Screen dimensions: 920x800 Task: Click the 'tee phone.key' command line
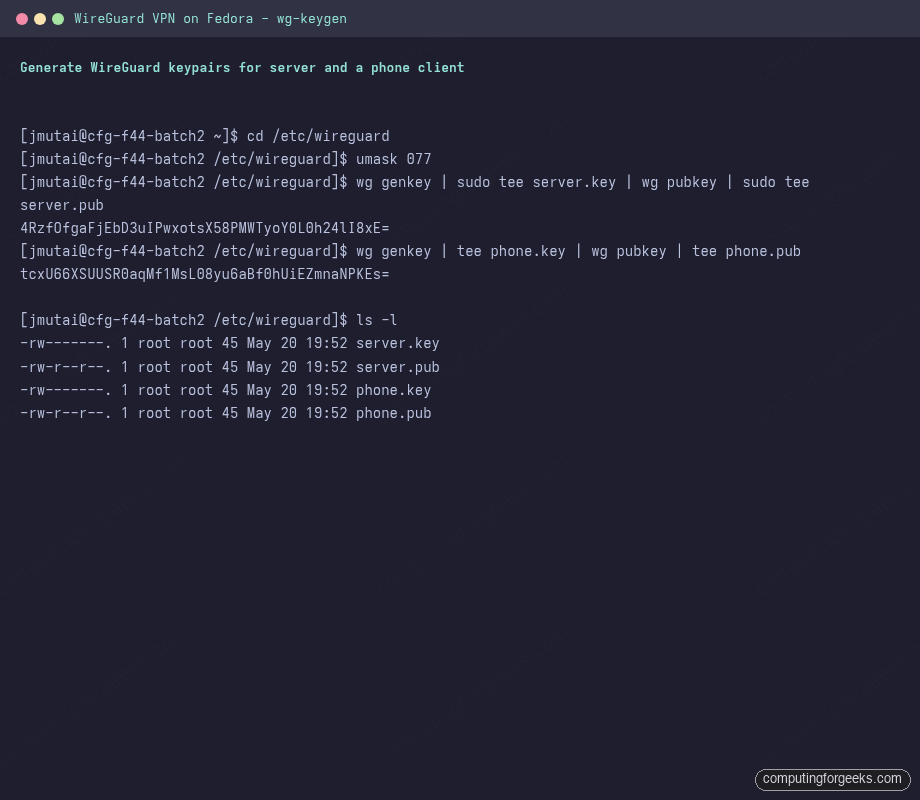pyautogui.click(x=410, y=251)
